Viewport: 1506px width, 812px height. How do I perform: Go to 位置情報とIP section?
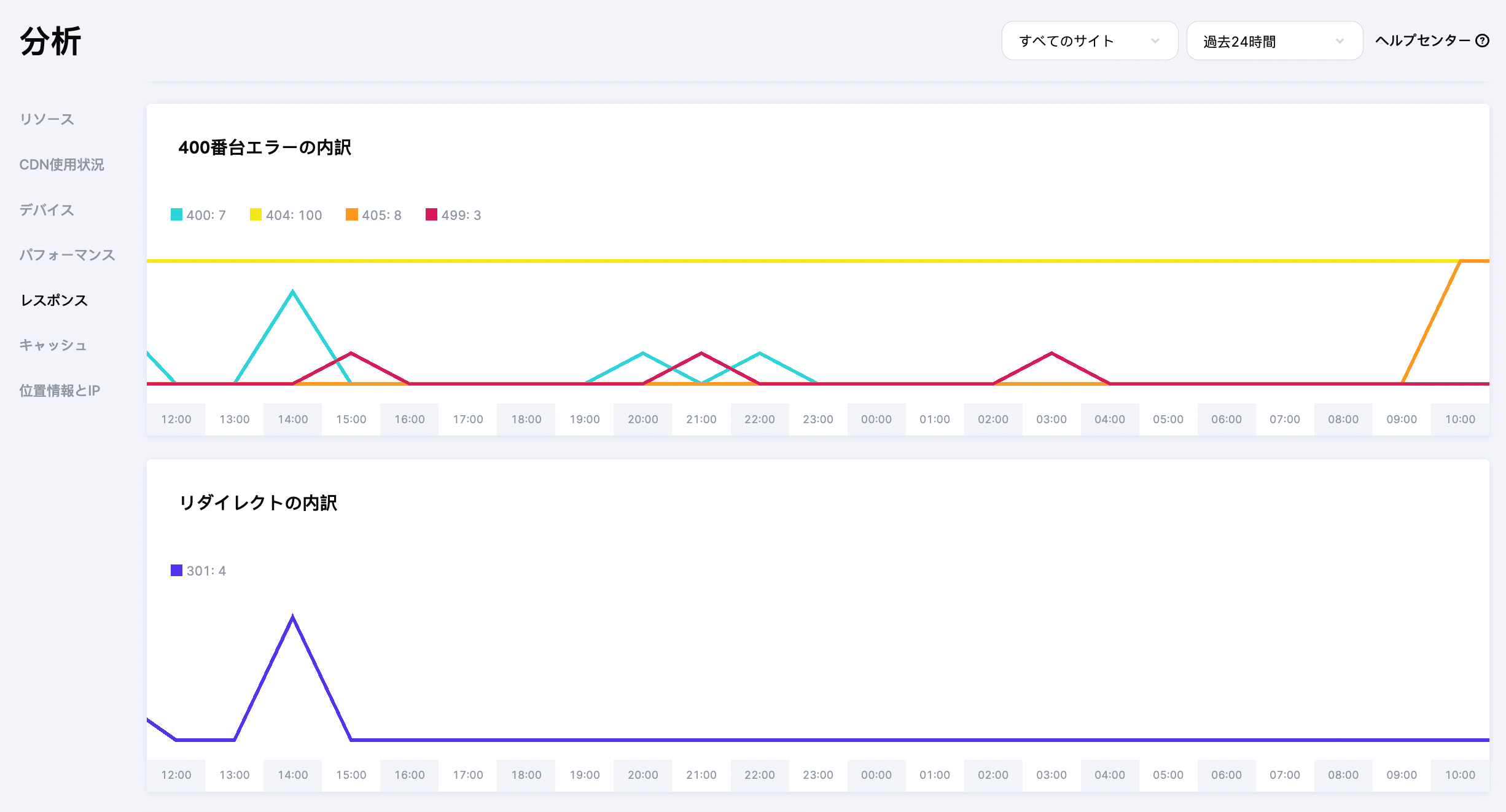[60, 391]
